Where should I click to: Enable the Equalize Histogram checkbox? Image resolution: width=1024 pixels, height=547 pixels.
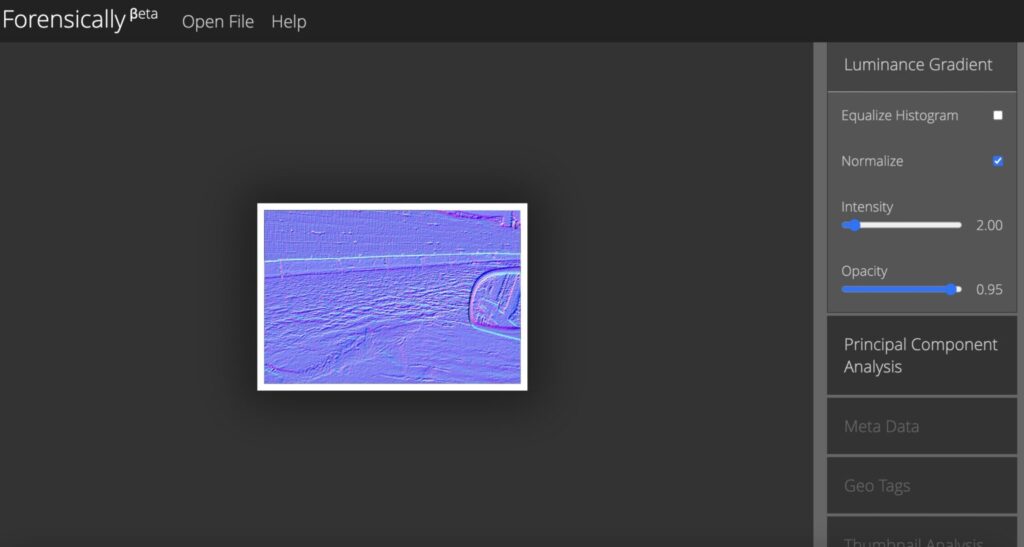tap(997, 116)
